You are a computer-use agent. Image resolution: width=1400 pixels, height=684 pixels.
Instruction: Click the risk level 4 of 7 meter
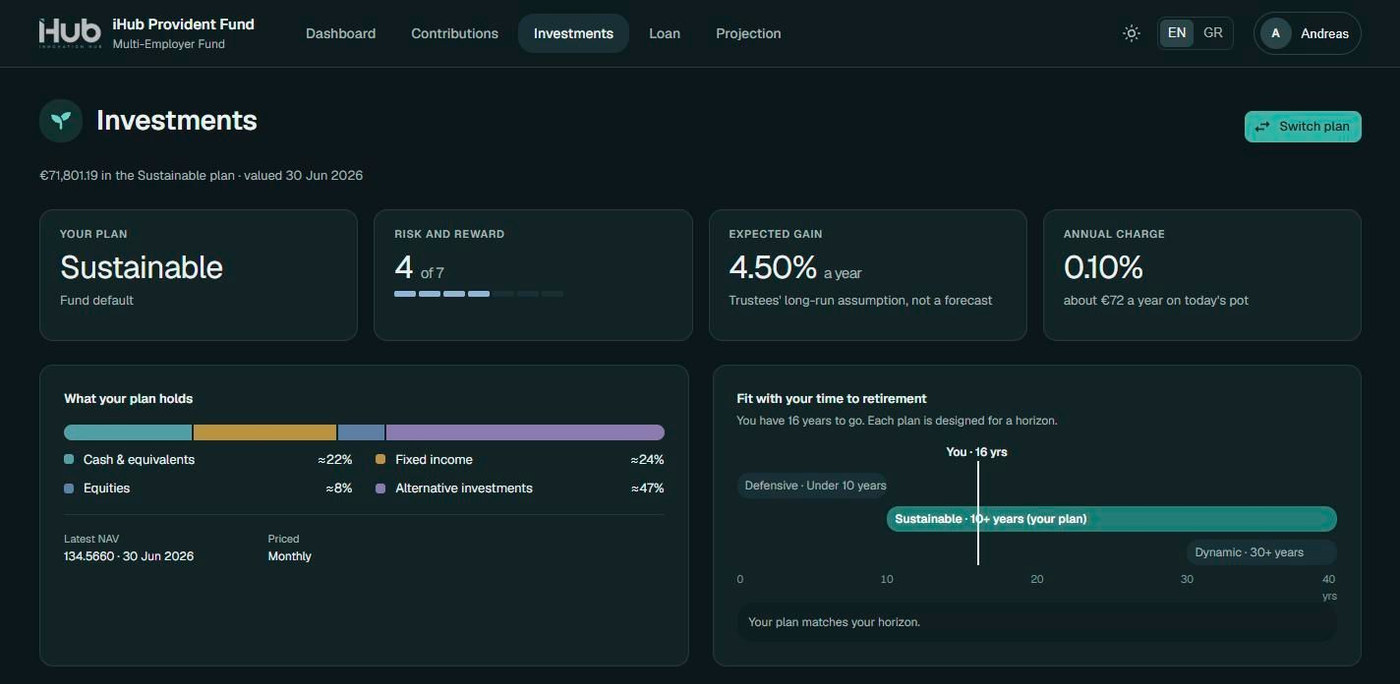(x=479, y=294)
